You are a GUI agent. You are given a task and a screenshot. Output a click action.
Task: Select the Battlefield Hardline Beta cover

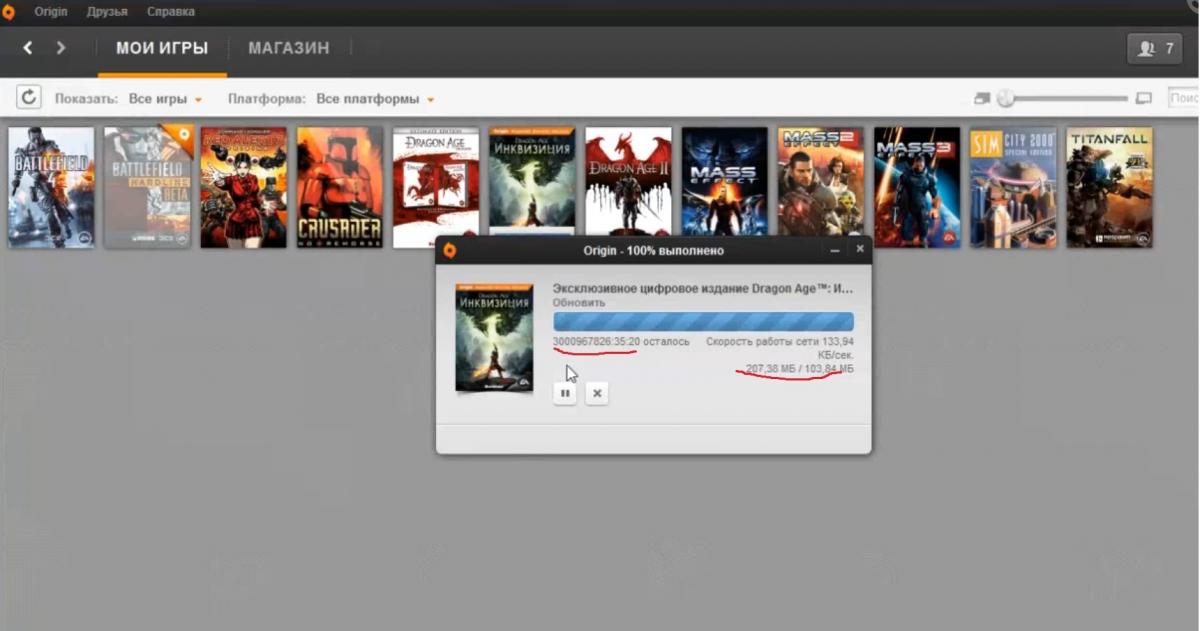pos(148,187)
